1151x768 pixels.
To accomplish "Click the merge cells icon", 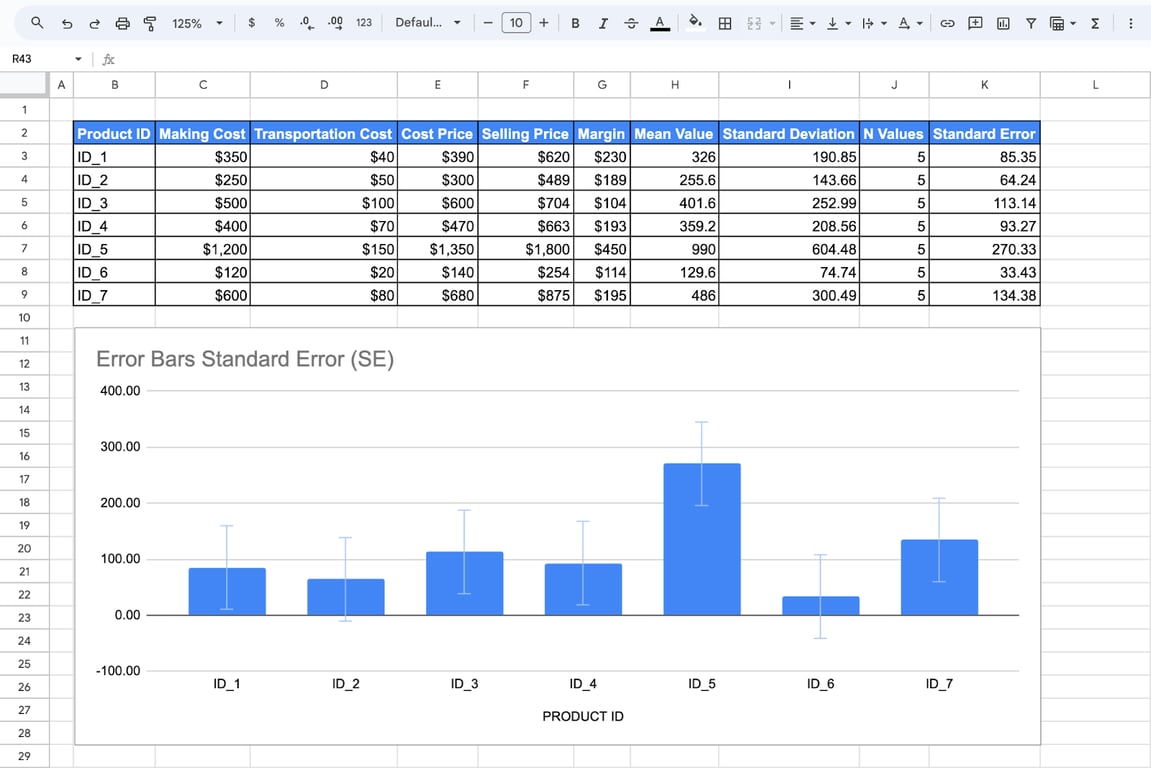I will click(754, 23).
